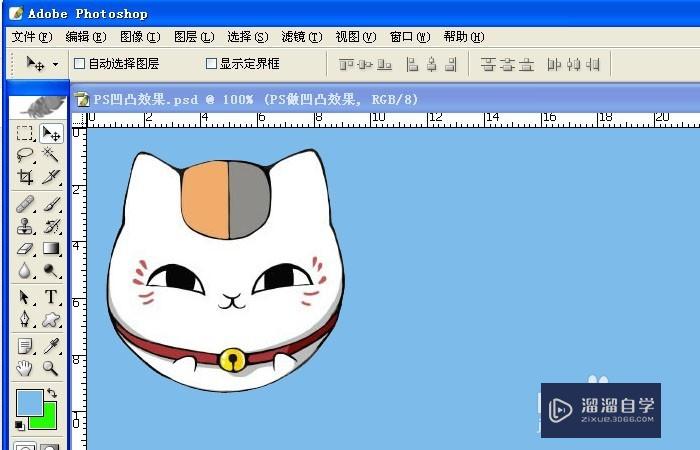
Task: Open the 选择 menu
Action: tap(248, 37)
